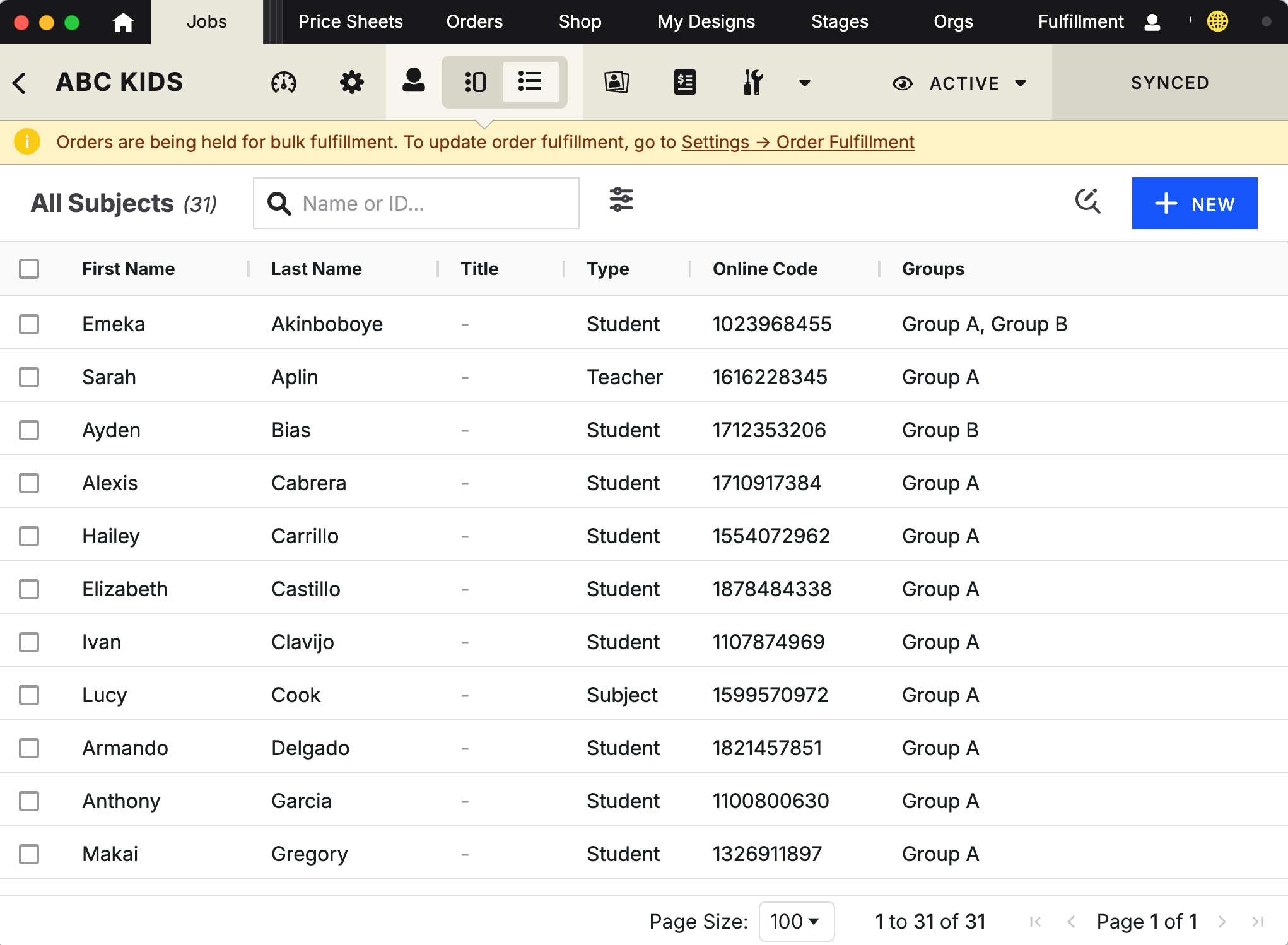Open the job dashboard gauge icon
Screen dimensions: 1288x945
point(284,83)
